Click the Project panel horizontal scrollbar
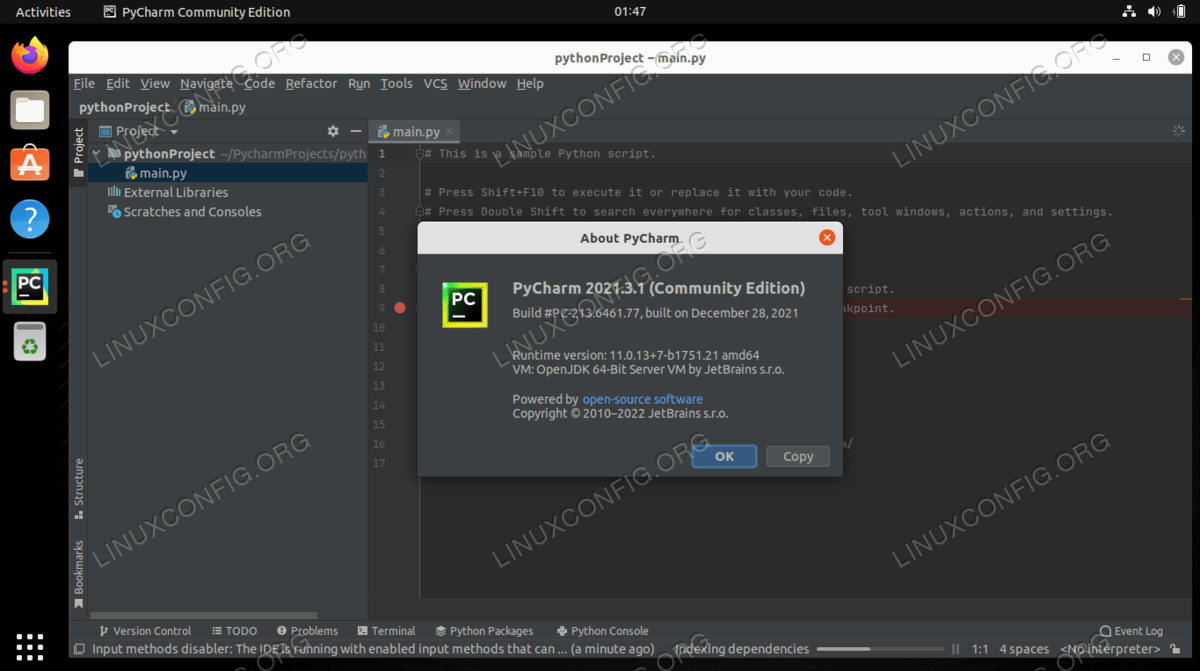The width and height of the screenshot is (1200, 671). [203, 616]
